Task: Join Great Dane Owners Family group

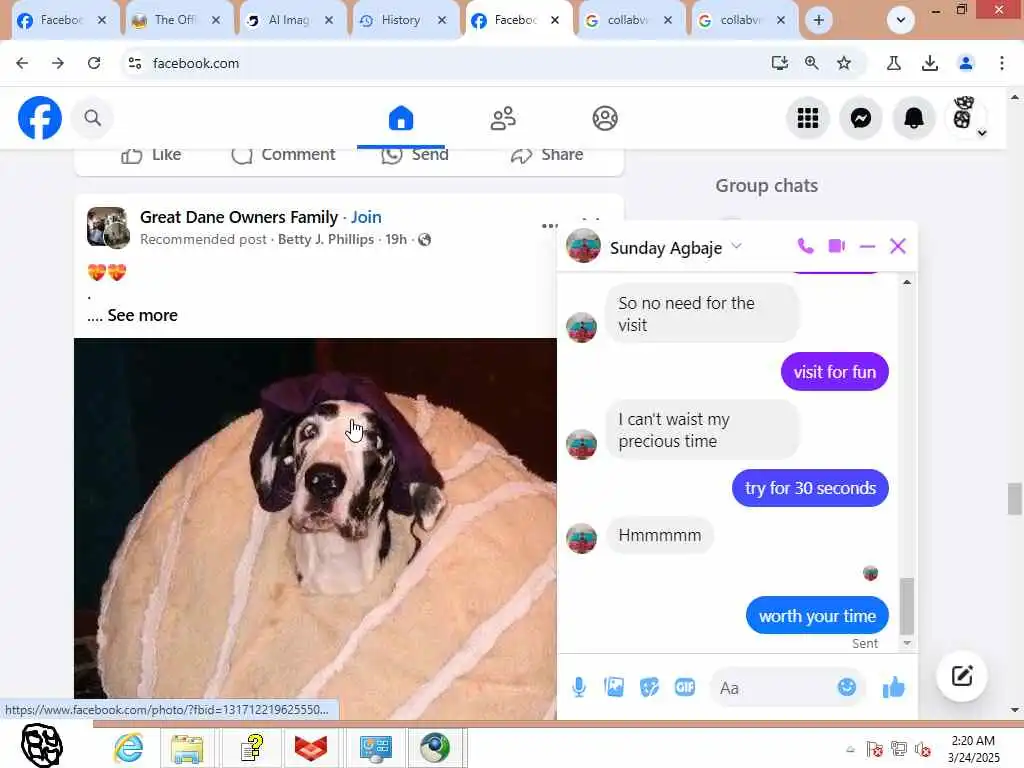Action: (366, 217)
